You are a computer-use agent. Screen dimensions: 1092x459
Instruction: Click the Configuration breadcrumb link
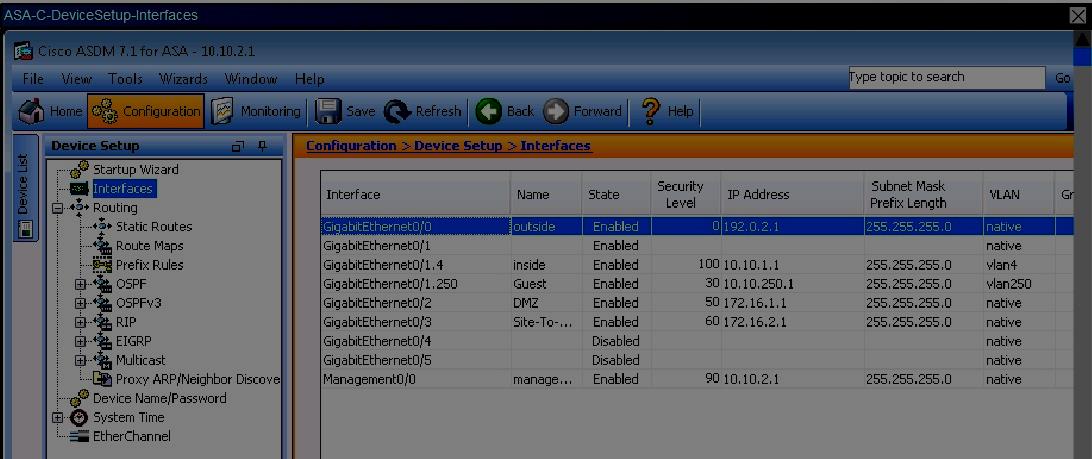coord(351,146)
